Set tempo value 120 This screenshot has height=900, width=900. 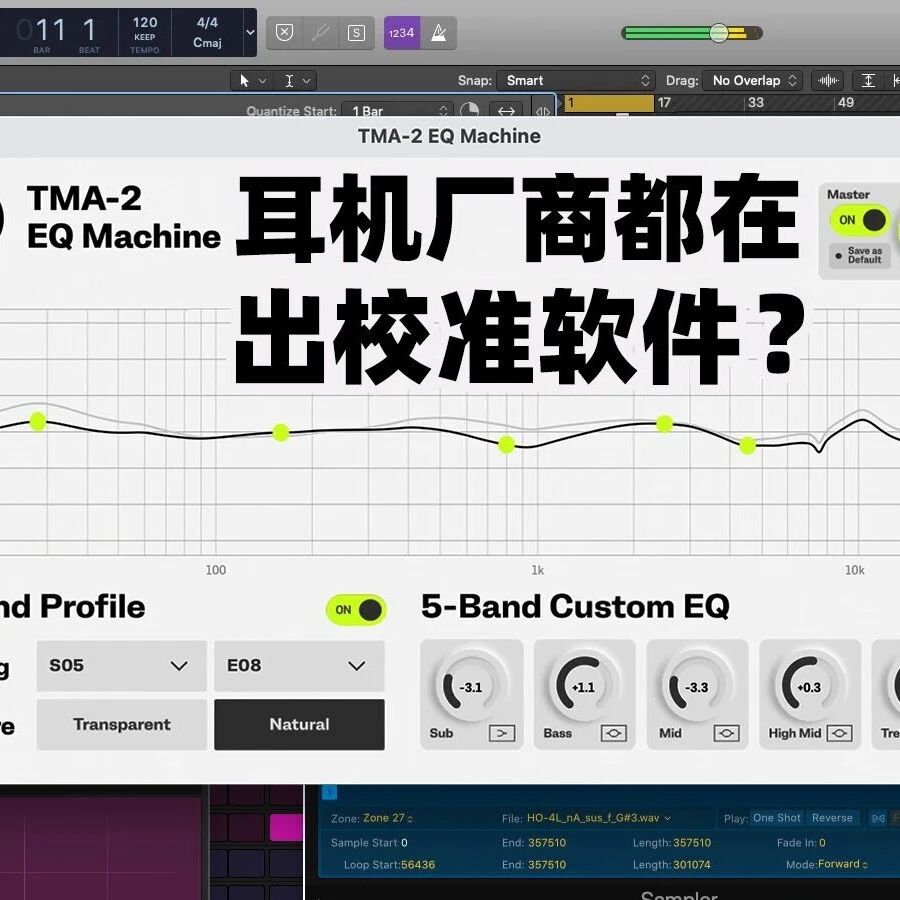tap(145, 22)
